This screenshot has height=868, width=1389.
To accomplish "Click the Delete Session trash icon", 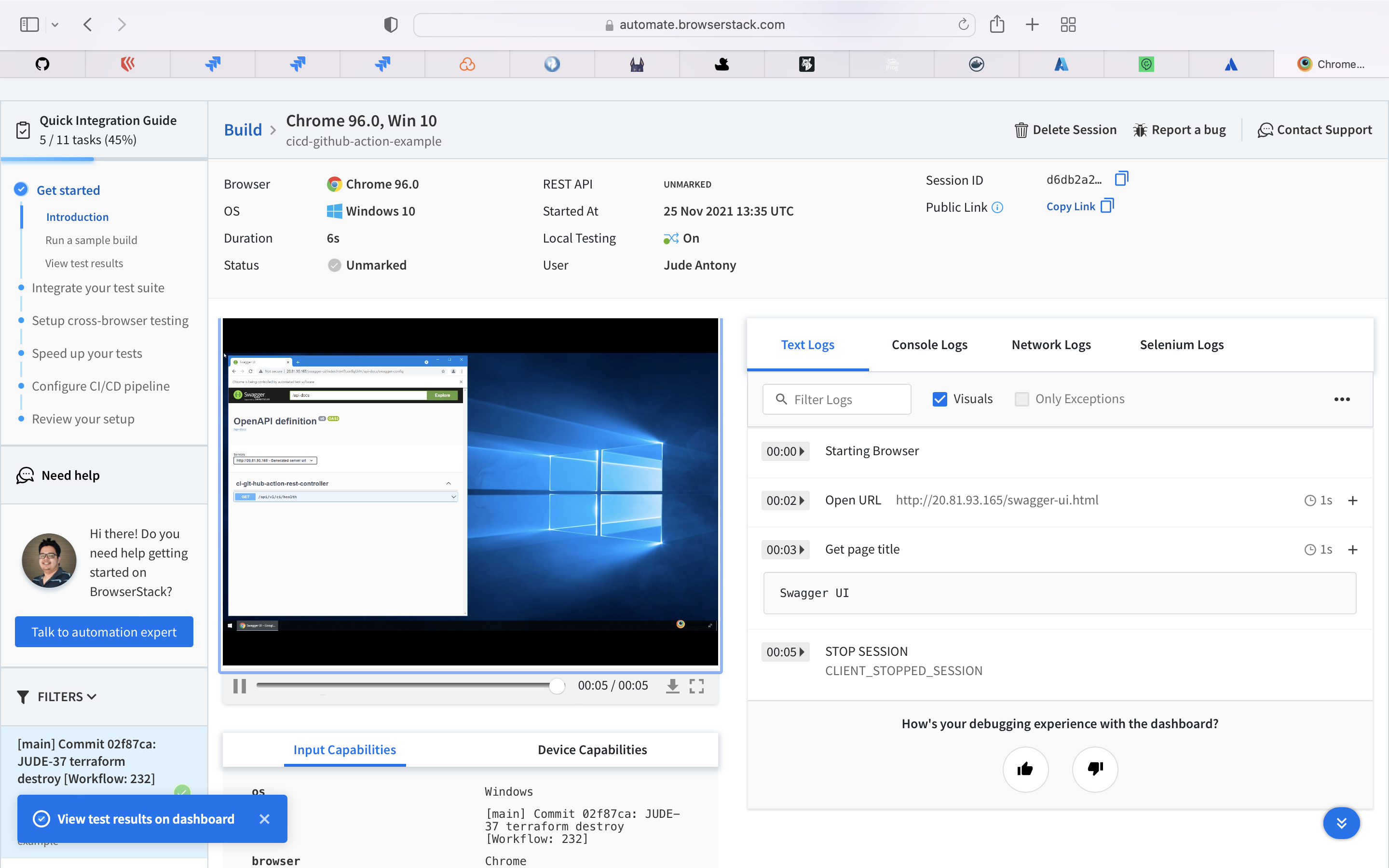I will (1021, 130).
